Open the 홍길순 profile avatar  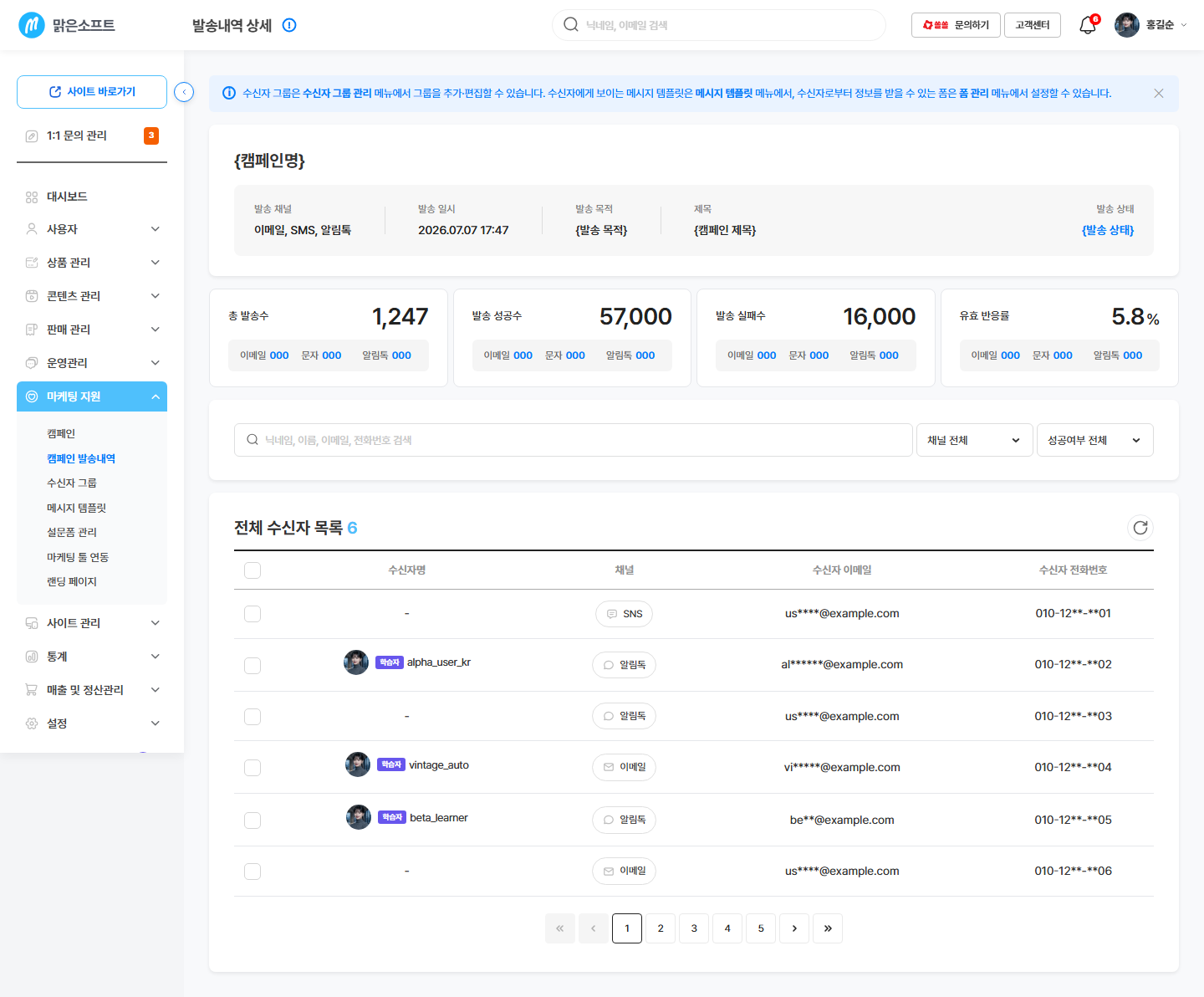[1127, 25]
